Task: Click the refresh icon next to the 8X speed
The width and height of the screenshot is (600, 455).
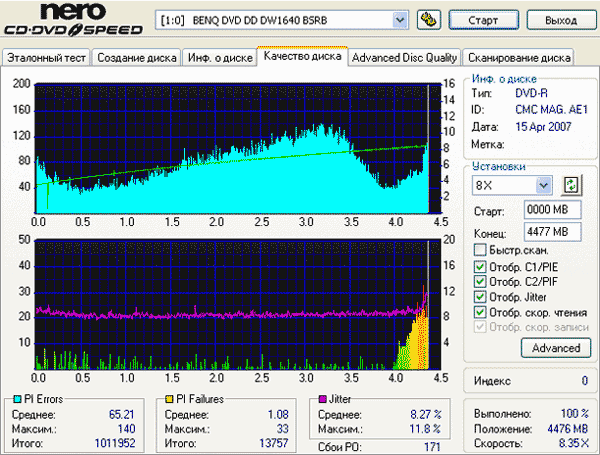Action: click(571, 186)
